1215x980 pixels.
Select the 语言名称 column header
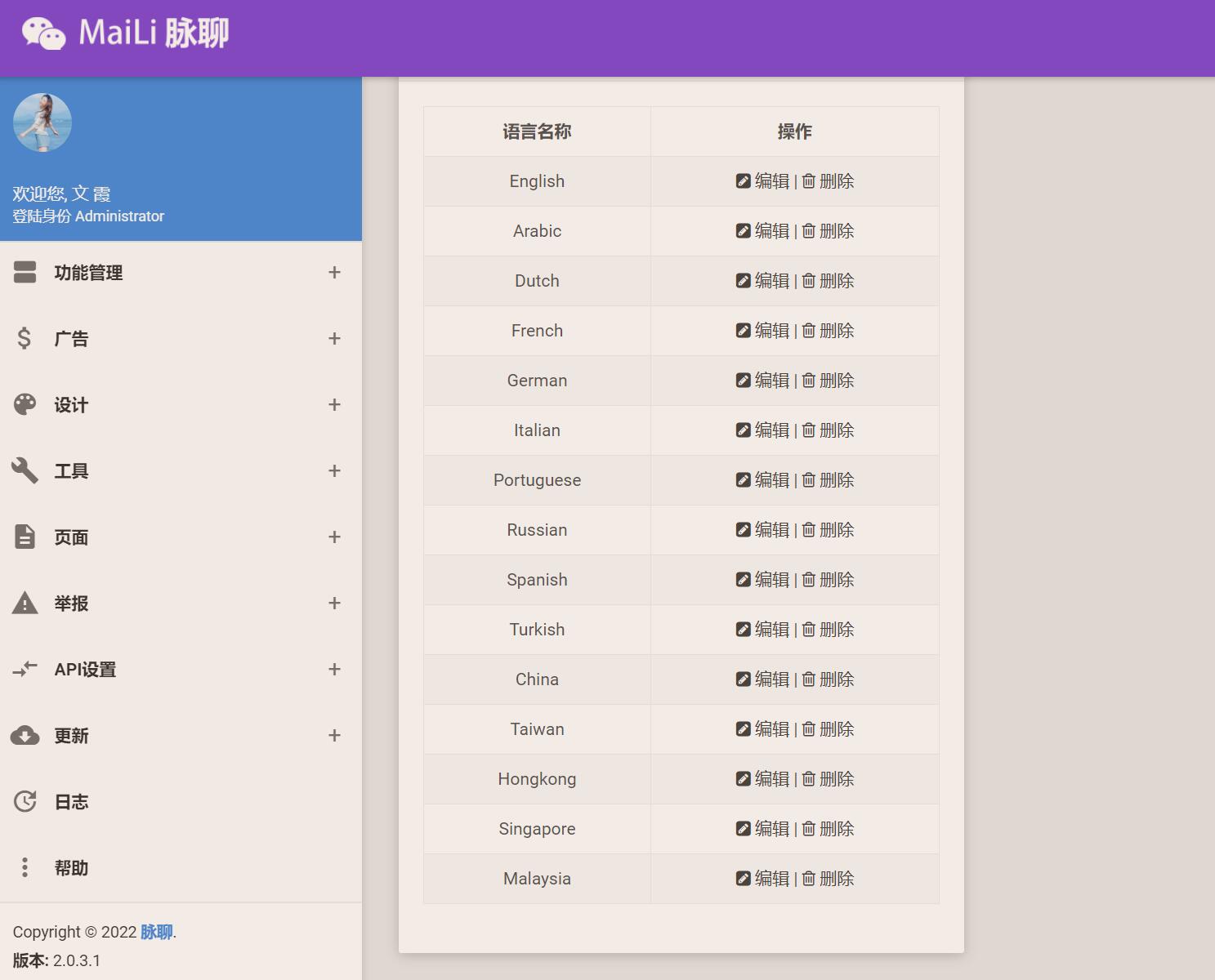pyautogui.click(x=537, y=131)
